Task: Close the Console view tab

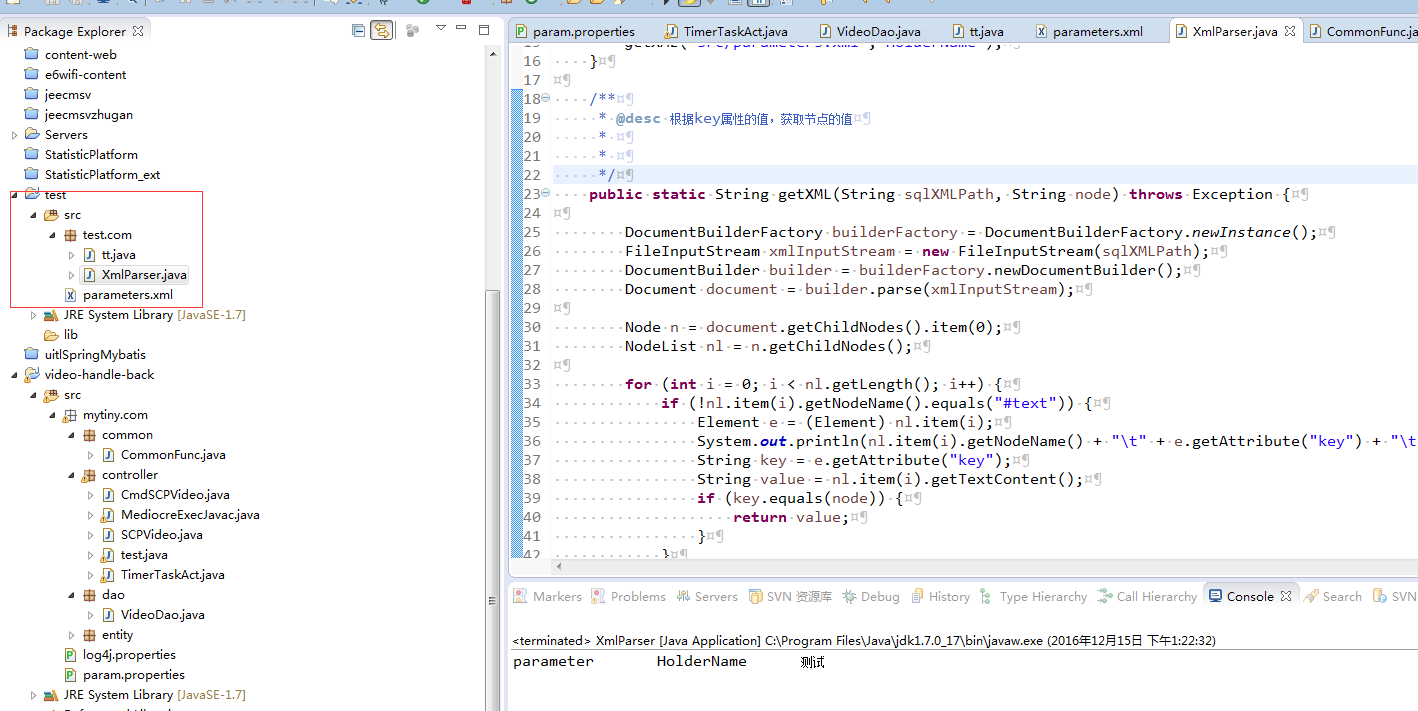Action: (1286, 596)
